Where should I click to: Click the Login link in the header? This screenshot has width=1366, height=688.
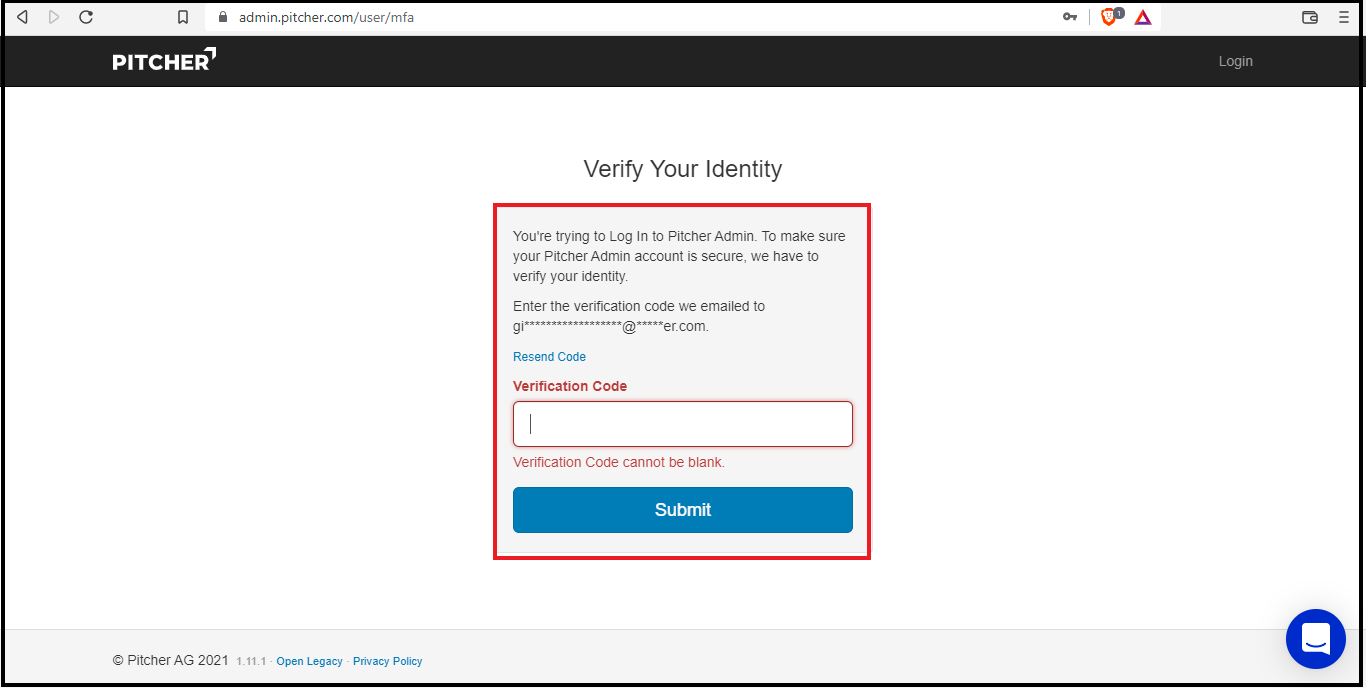coord(1235,61)
